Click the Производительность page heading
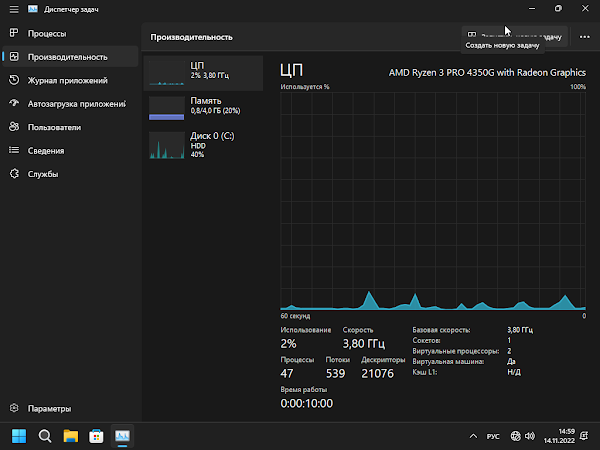This screenshot has height=450, width=600. pyautogui.click(x=191, y=37)
